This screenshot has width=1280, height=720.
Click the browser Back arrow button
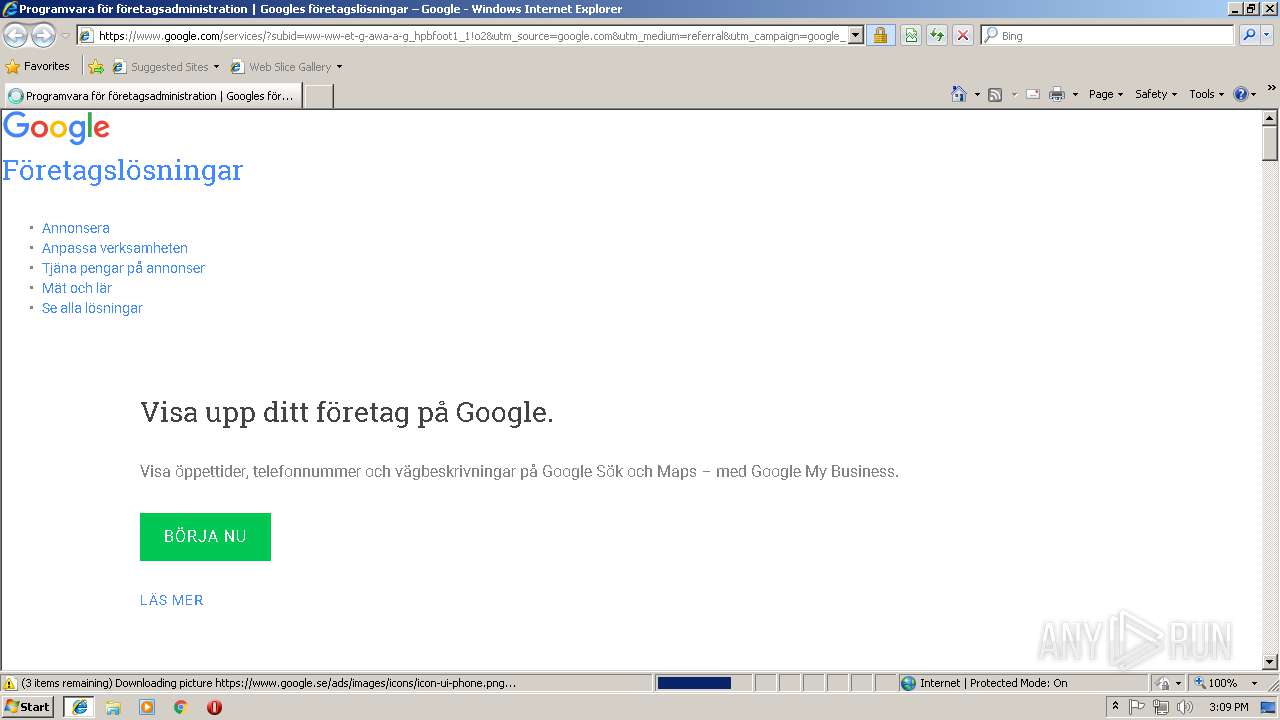(15, 35)
